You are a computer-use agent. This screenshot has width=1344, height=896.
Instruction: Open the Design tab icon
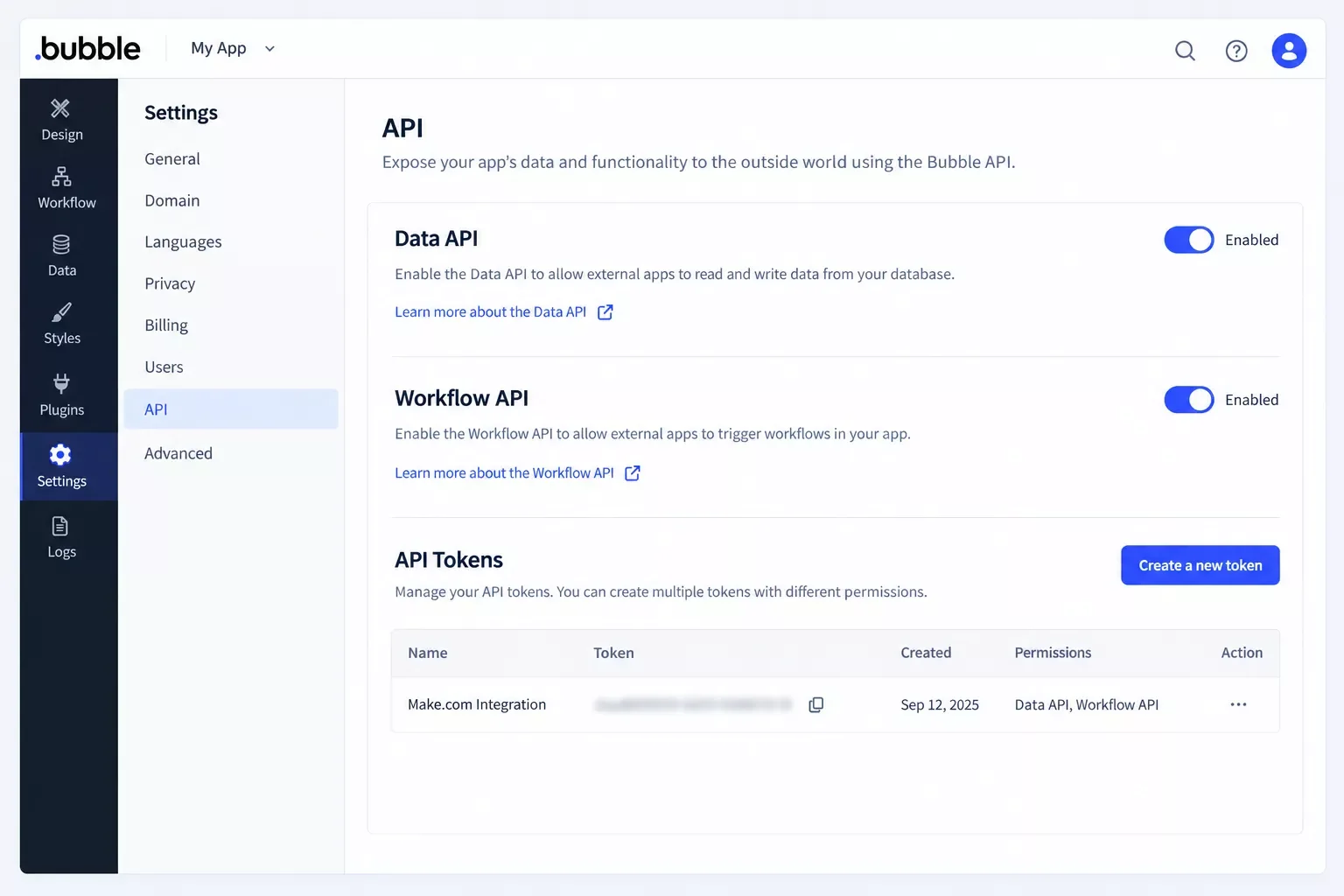click(x=60, y=108)
